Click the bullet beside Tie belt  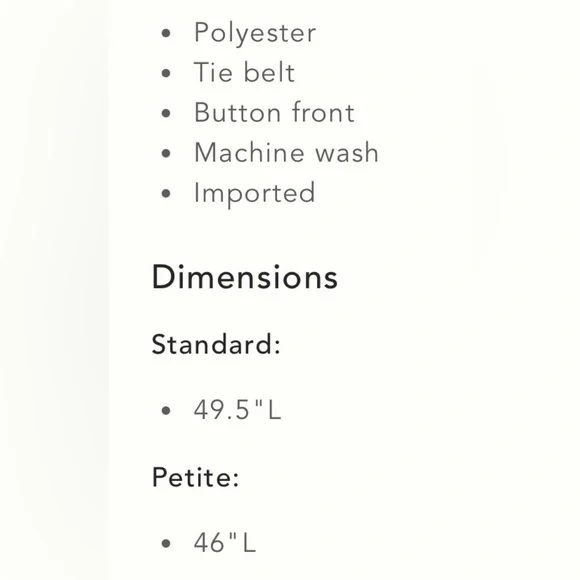[166, 73]
